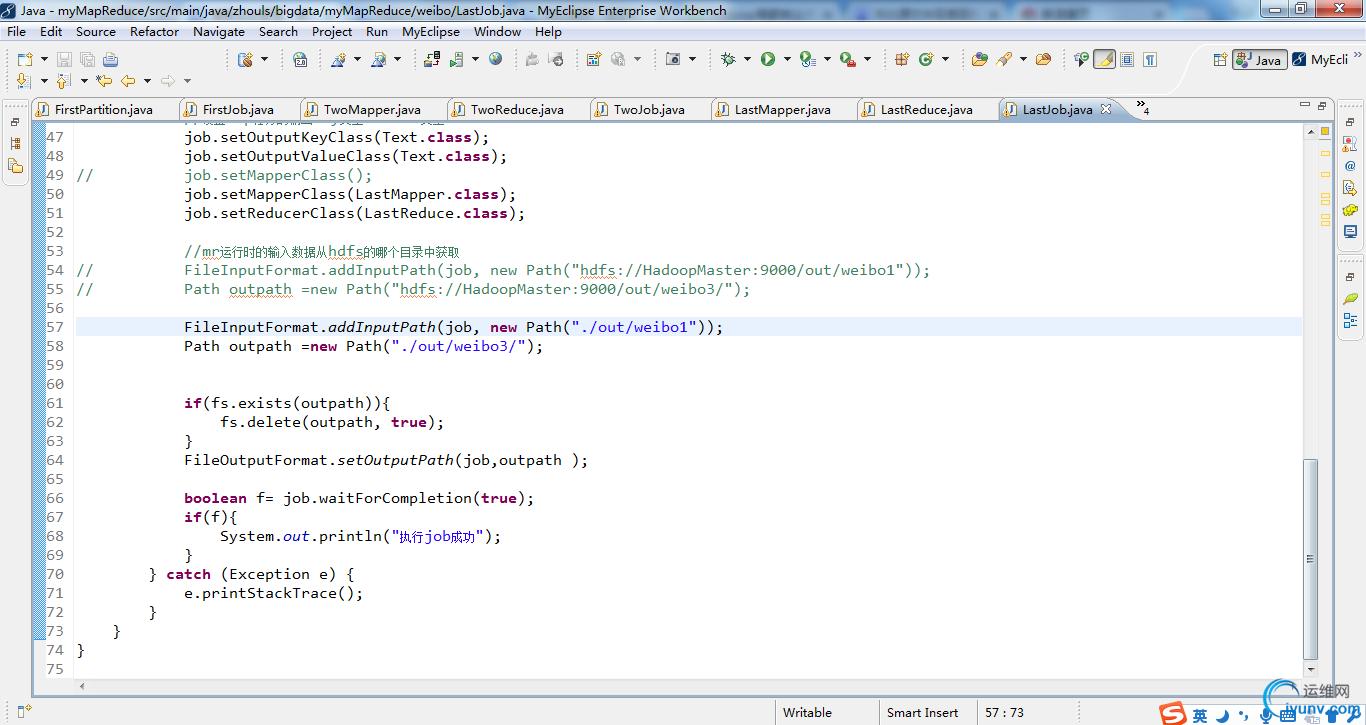Open Back navigation history dropdown arrow

147,81
